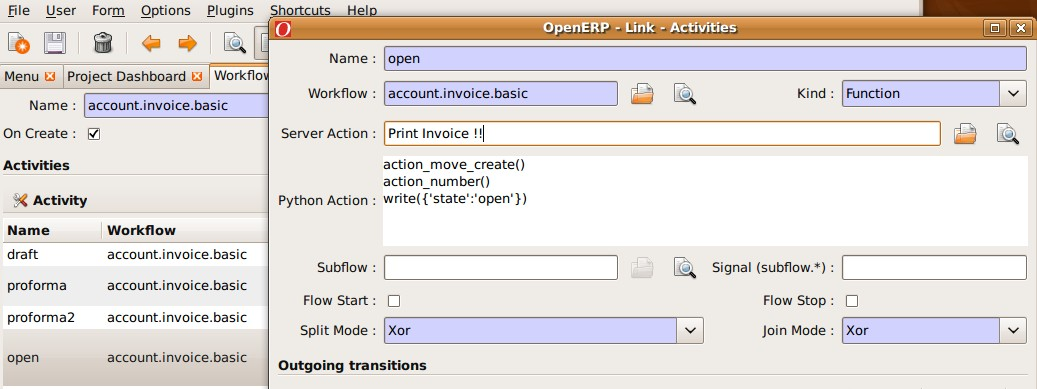Open the Help menu
Viewport: 1037px width, 389px height.
[x=362, y=11]
